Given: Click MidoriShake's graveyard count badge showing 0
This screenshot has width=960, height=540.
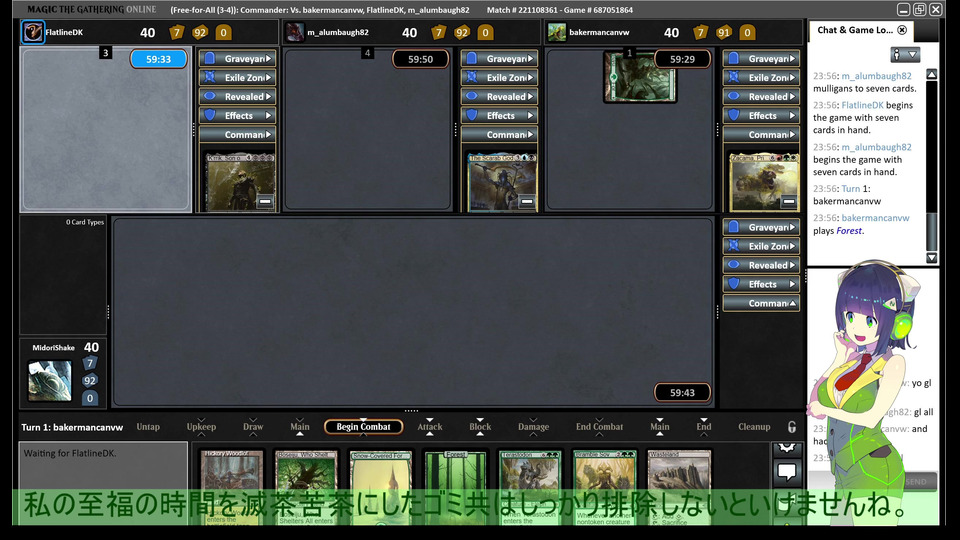Looking at the screenshot, I should [x=90, y=398].
